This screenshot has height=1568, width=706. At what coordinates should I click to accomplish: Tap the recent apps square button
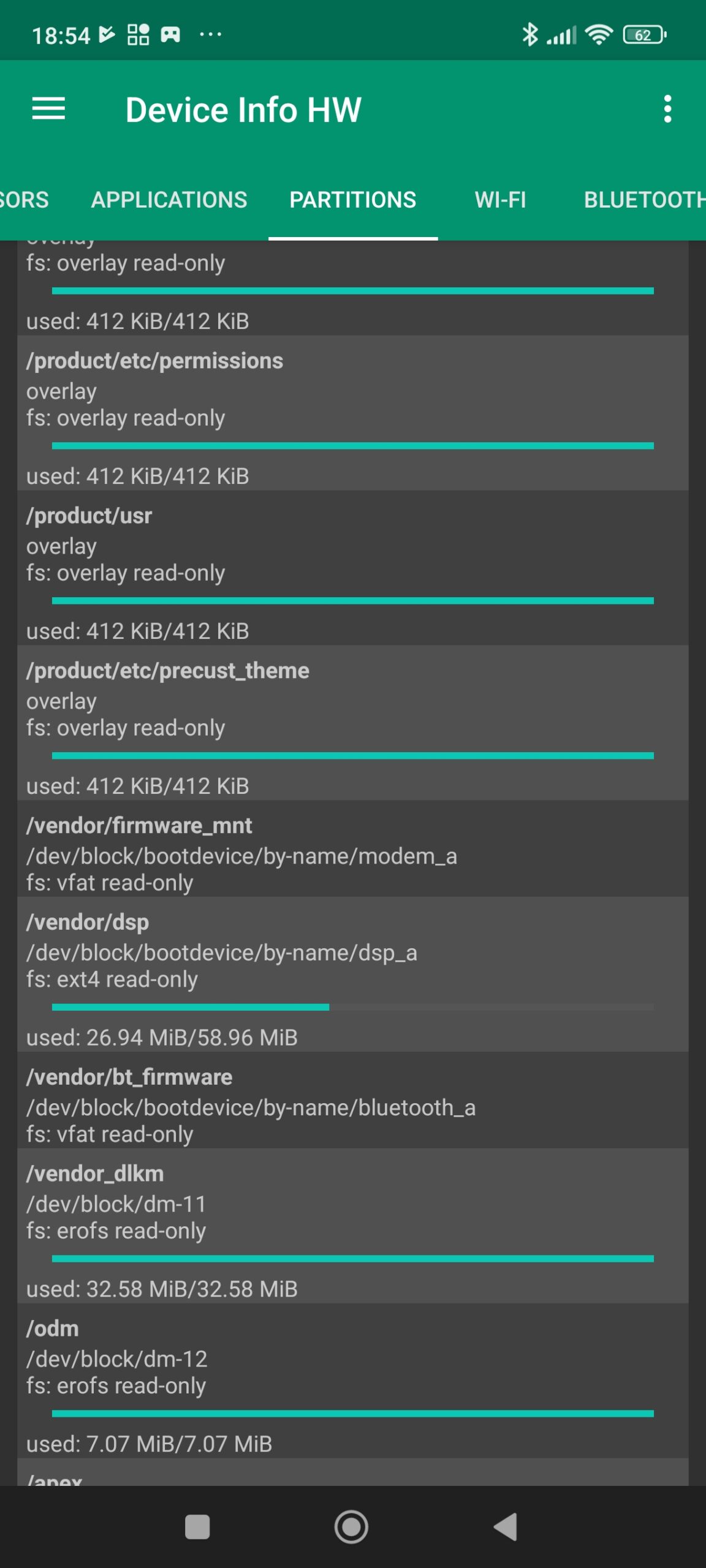(197, 1526)
